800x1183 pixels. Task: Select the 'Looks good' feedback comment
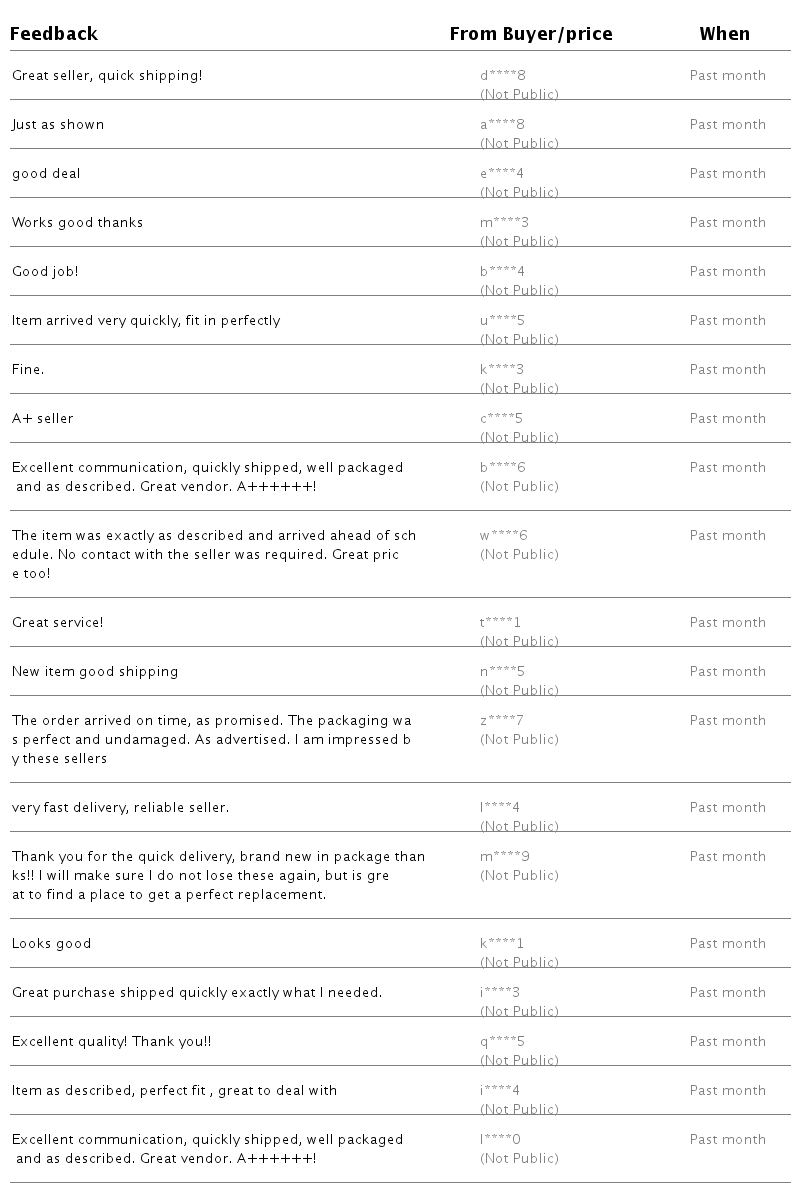(52, 944)
